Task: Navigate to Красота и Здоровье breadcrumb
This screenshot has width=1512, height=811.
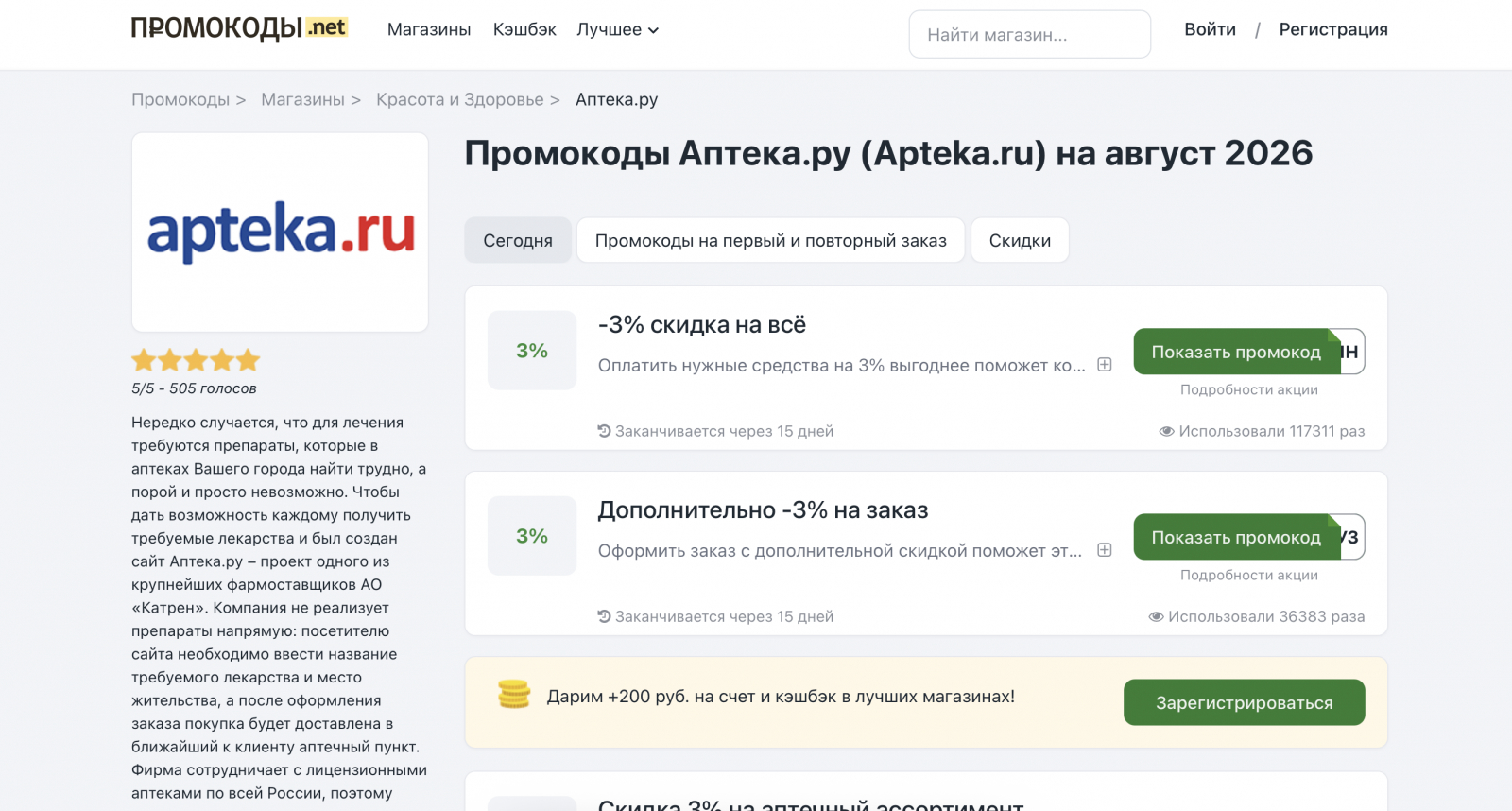Action: 460,99
